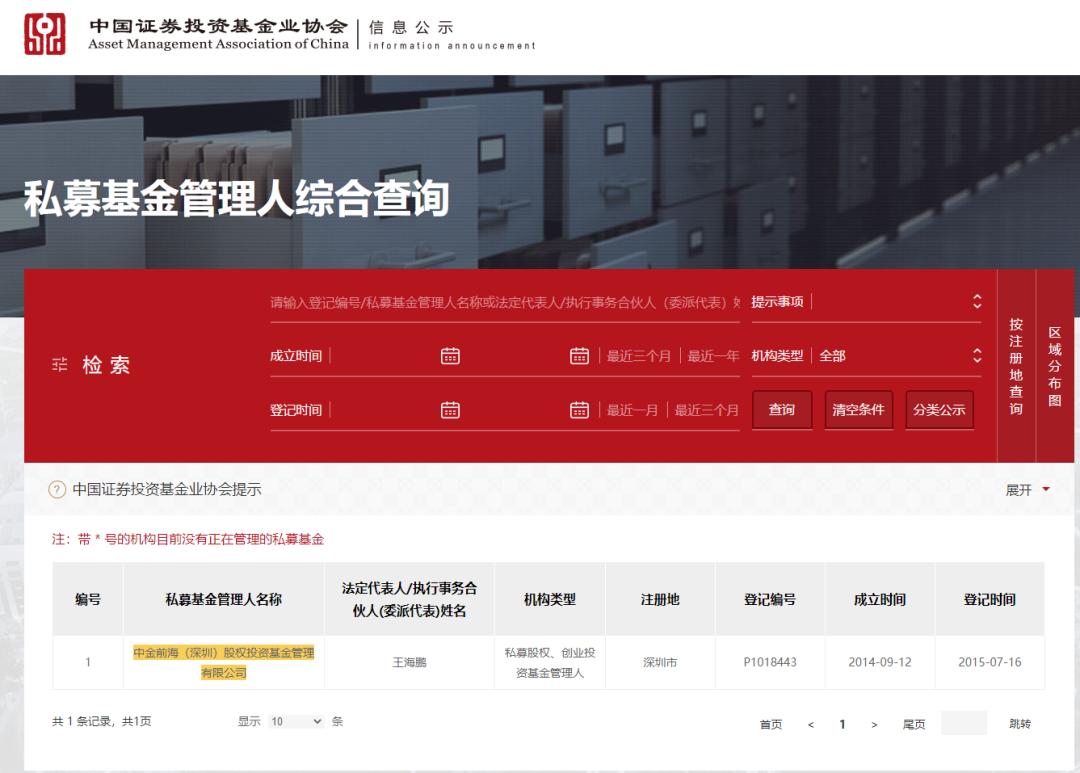The width and height of the screenshot is (1080, 773).
Task: Click the next page arrow
Action: point(876,722)
